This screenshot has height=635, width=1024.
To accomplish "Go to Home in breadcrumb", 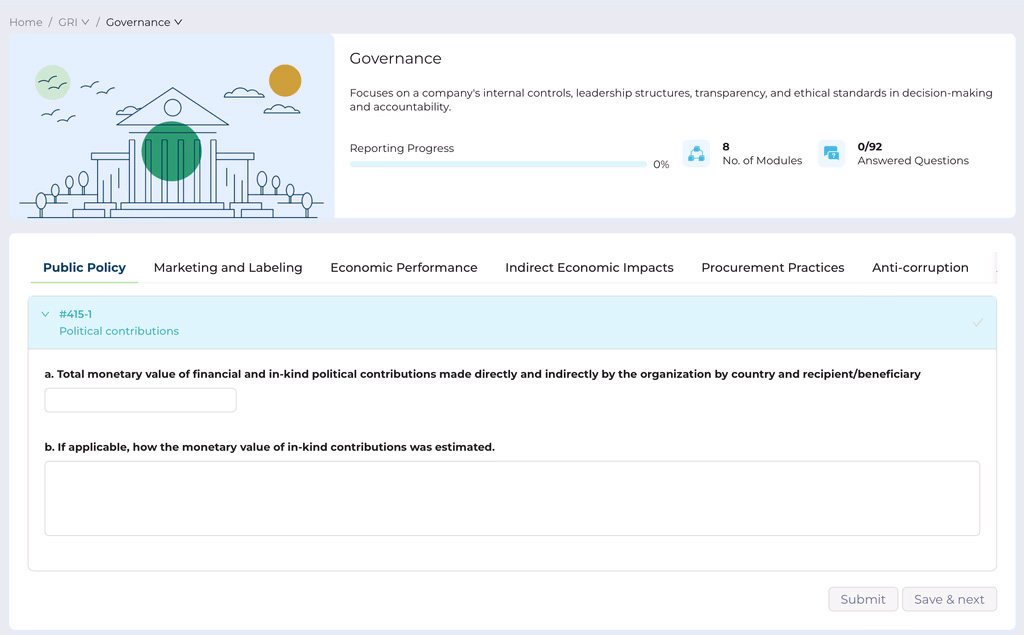I will tap(26, 22).
